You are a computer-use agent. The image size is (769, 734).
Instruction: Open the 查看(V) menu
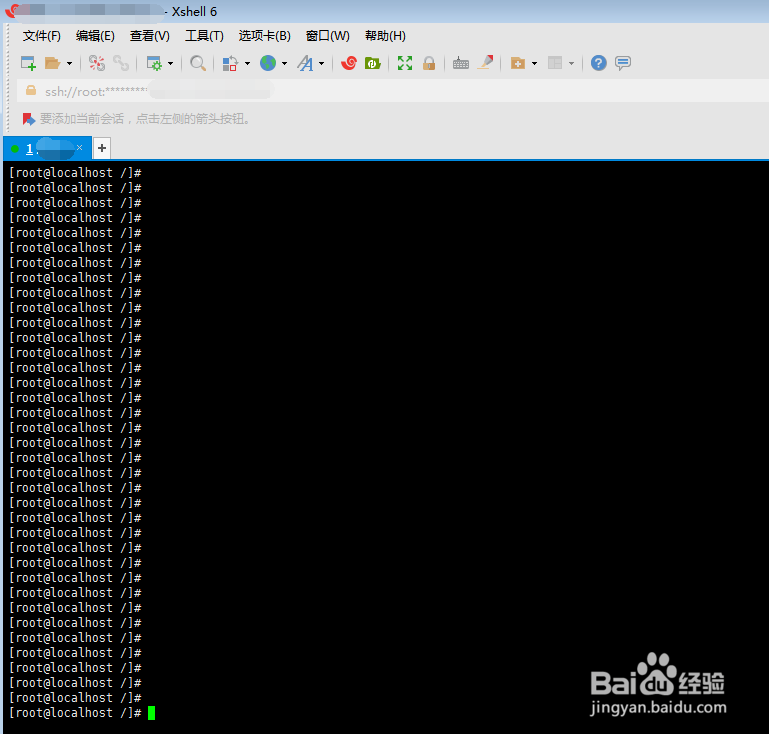pos(150,36)
